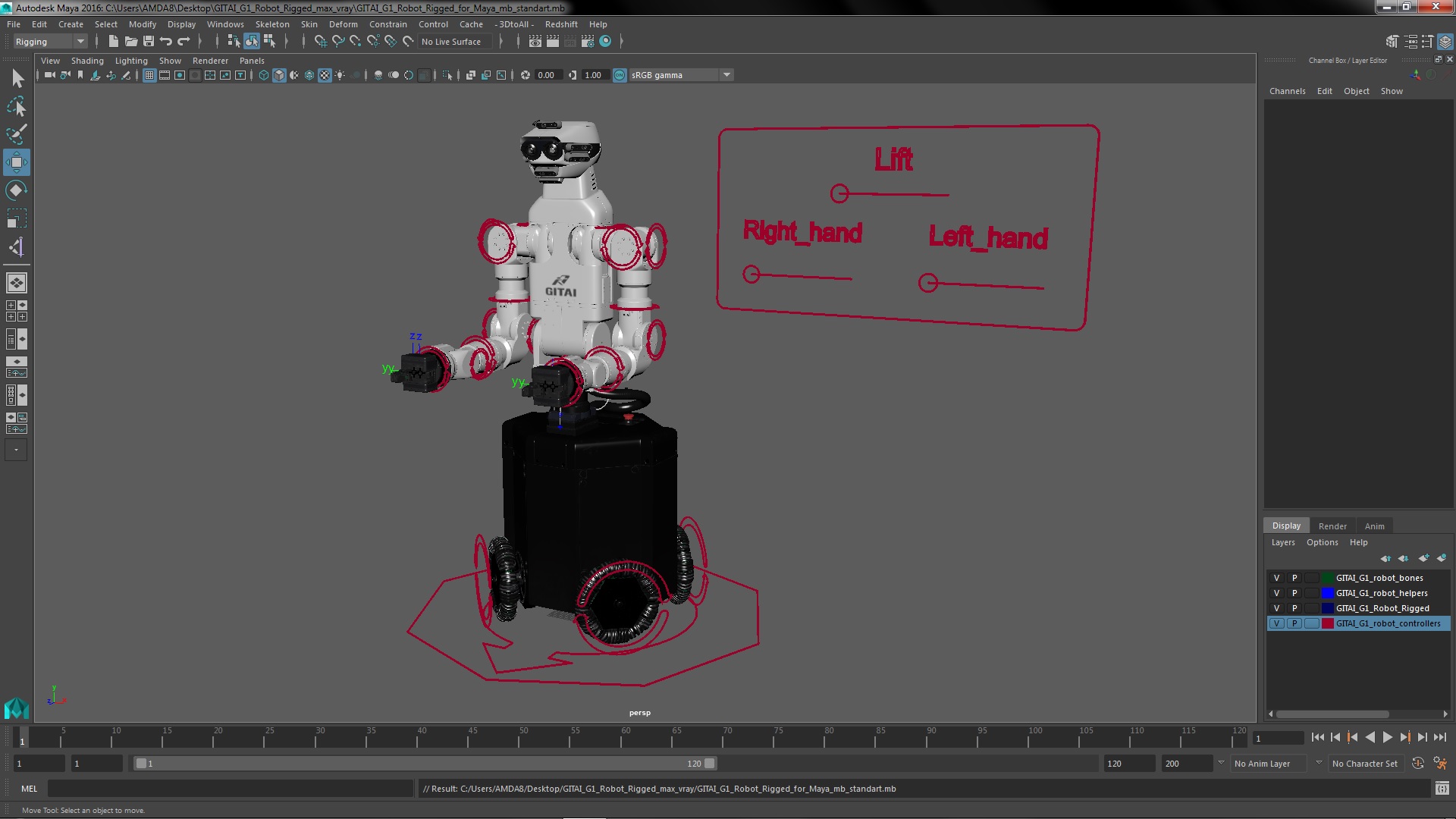1456x819 pixels.
Task: Switch to the Anim layer tab
Action: 1374,526
